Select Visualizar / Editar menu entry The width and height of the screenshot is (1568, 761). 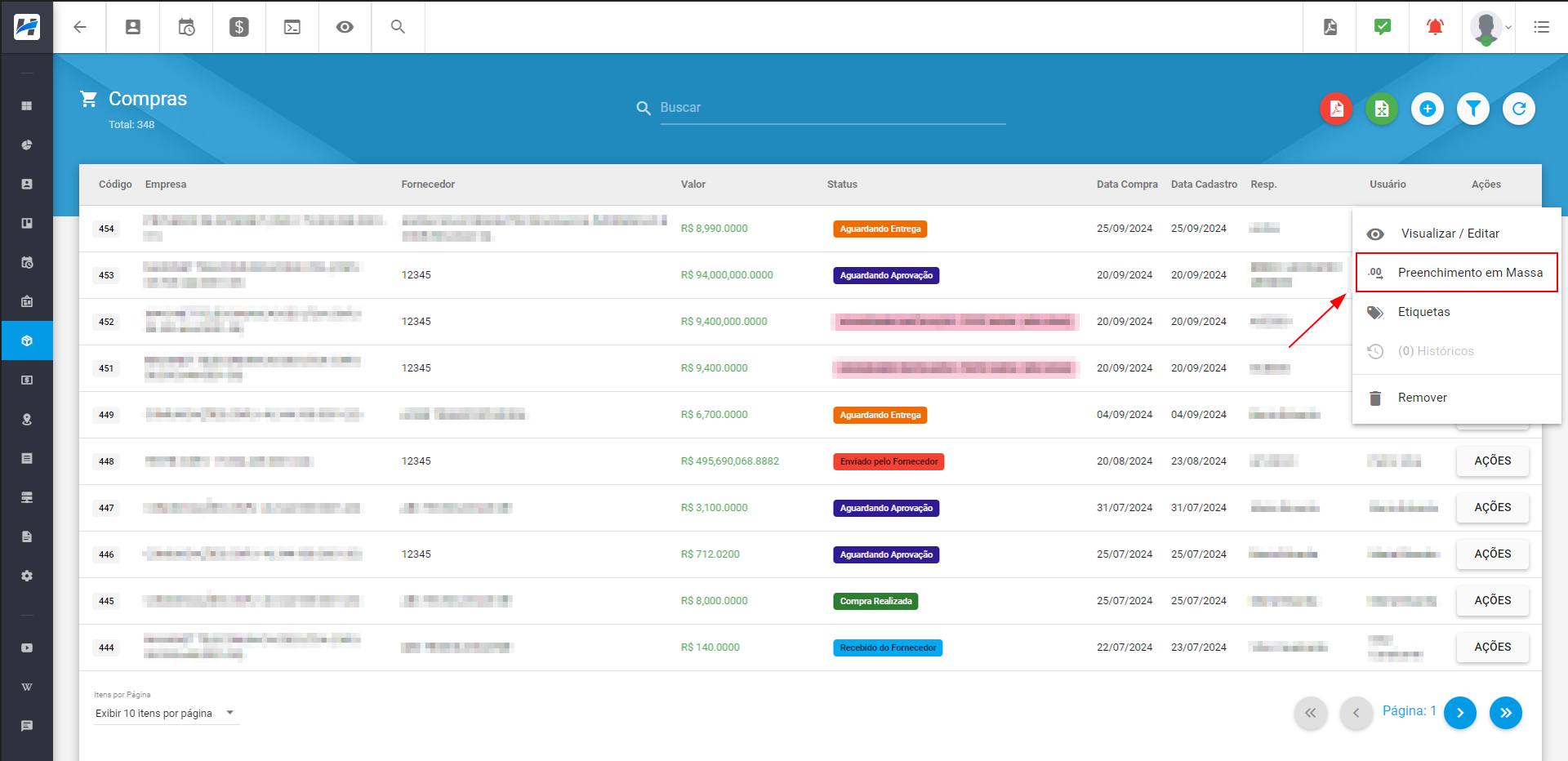click(x=1456, y=234)
